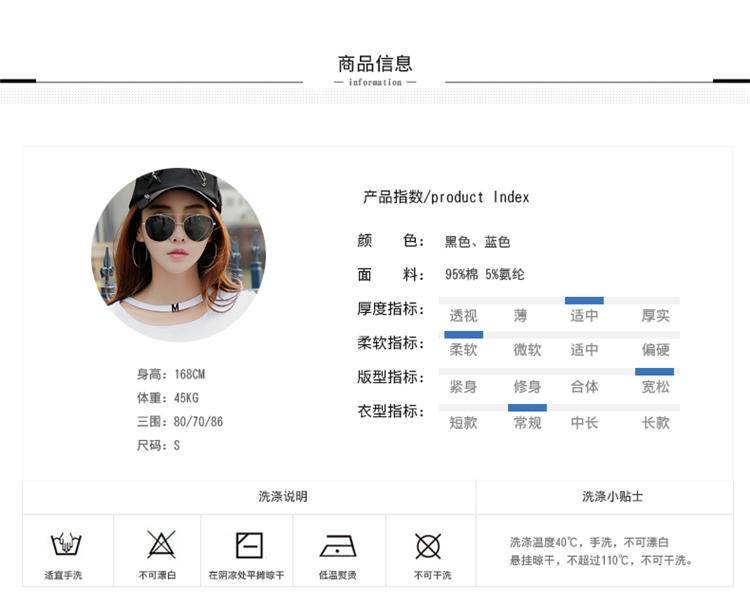This screenshot has height=605, width=750.
Task: Click the 'information' subtitle text
Action: 375,82
